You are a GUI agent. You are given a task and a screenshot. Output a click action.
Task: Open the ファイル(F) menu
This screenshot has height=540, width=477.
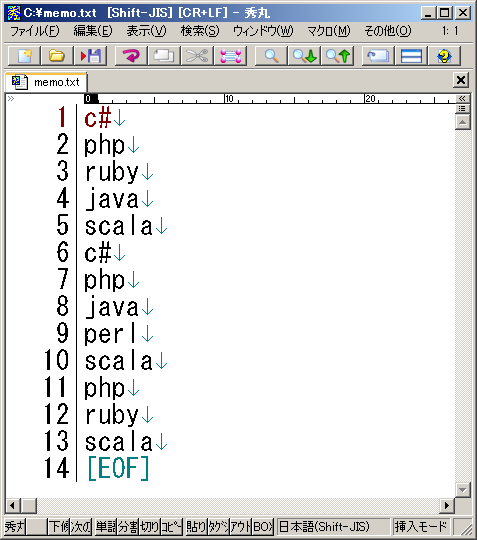34,31
